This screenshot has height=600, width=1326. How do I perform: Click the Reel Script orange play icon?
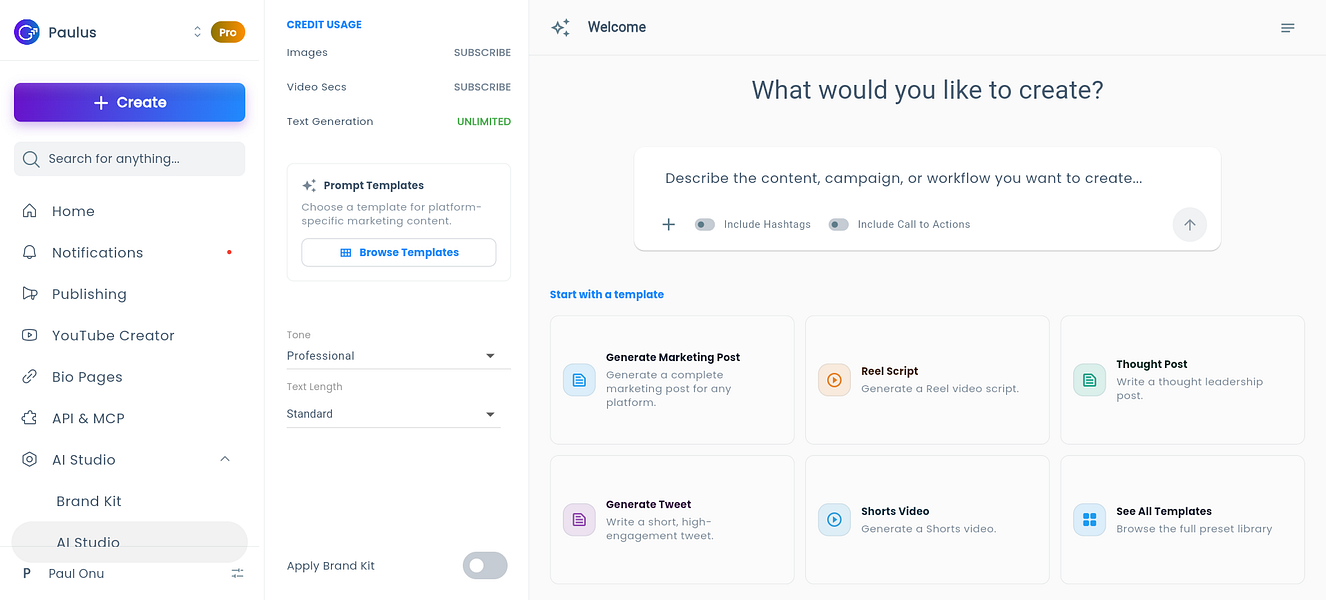coord(834,380)
